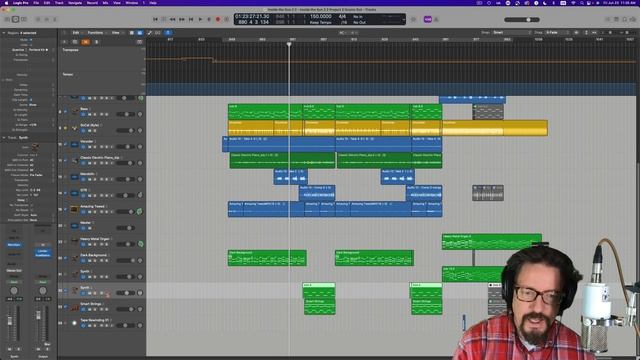Toggle the purple Count-in button
This screenshot has height=360, width=640.
[427, 19]
